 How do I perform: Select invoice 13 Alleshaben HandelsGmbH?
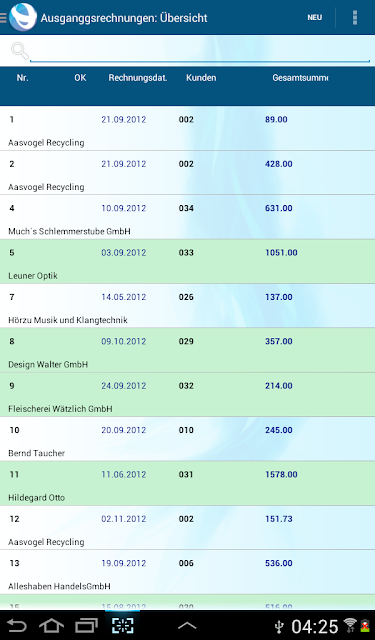click(187, 572)
